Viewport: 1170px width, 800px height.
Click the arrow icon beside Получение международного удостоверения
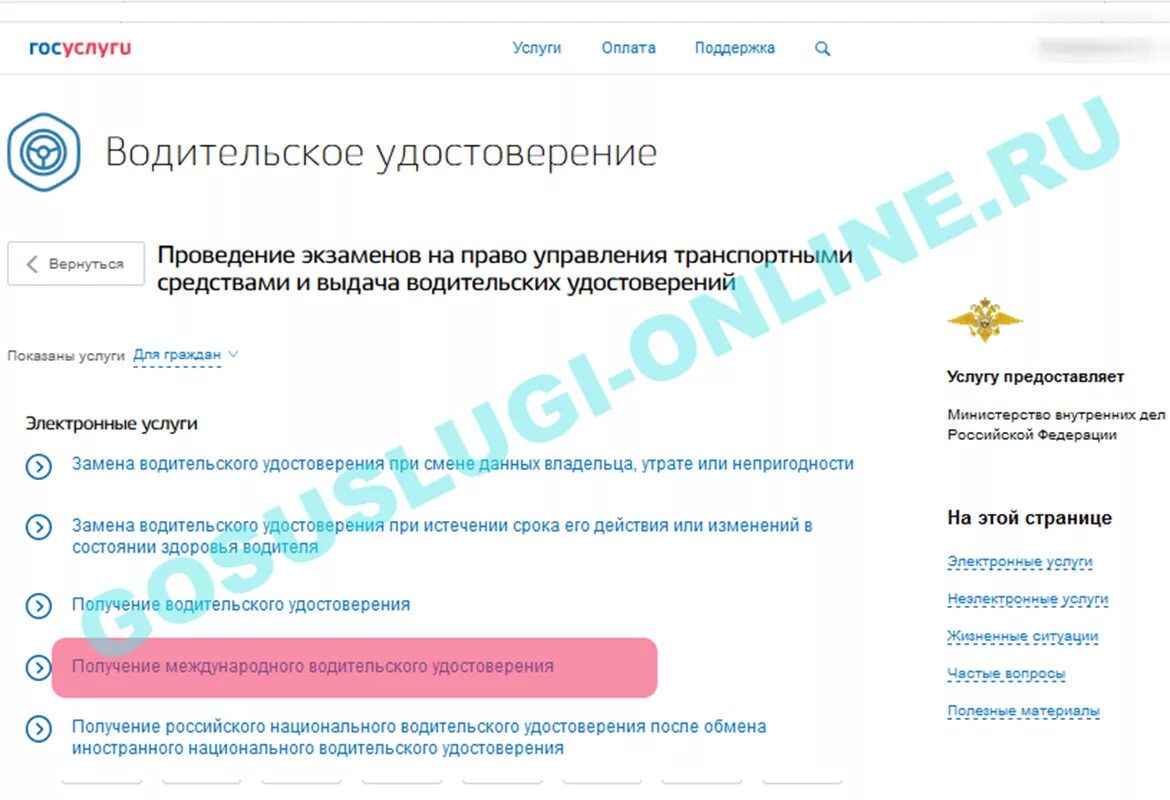(38, 665)
